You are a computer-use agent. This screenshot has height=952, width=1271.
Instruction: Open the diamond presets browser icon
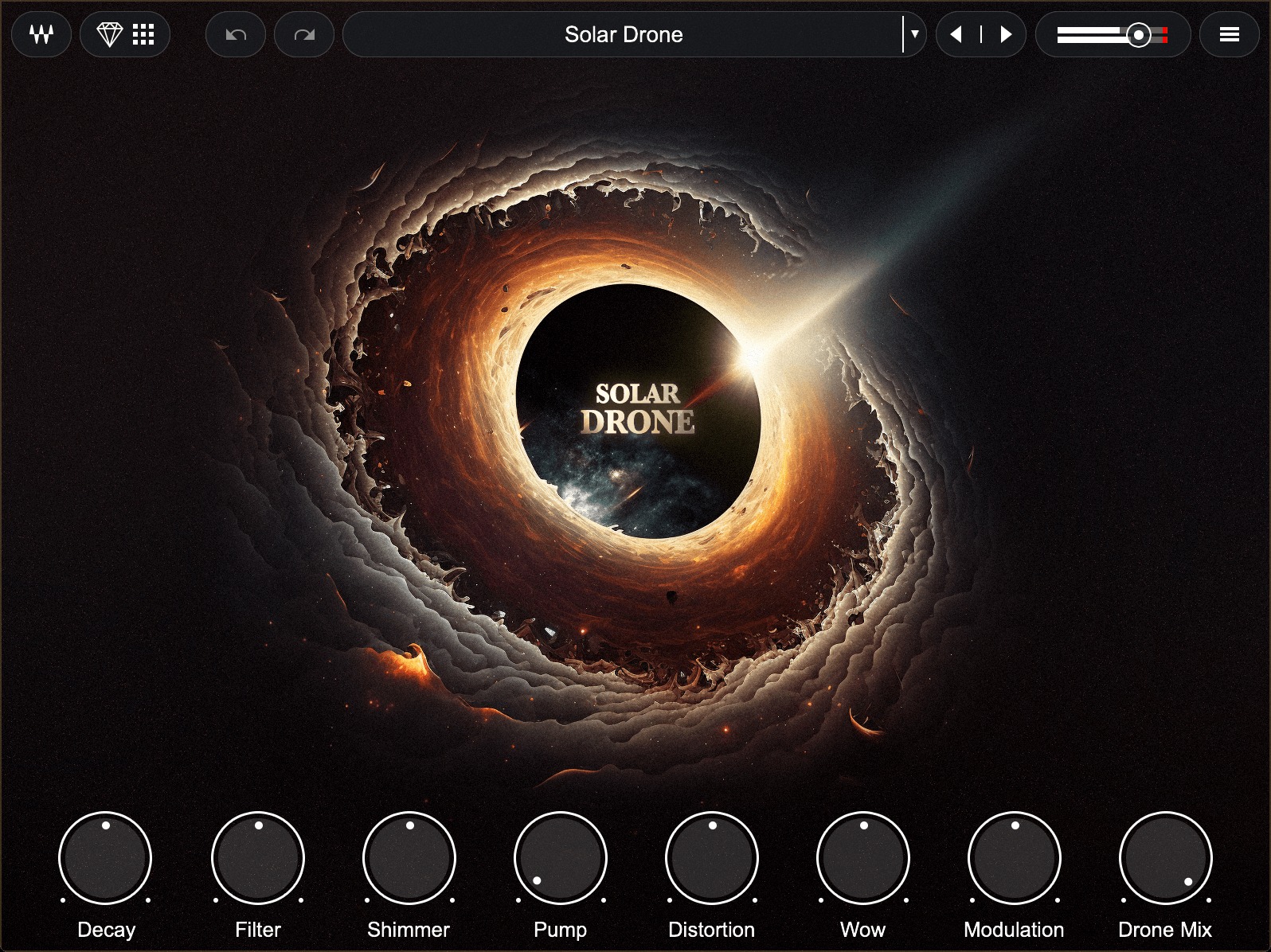pyautogui.click(x=109, y=34)
